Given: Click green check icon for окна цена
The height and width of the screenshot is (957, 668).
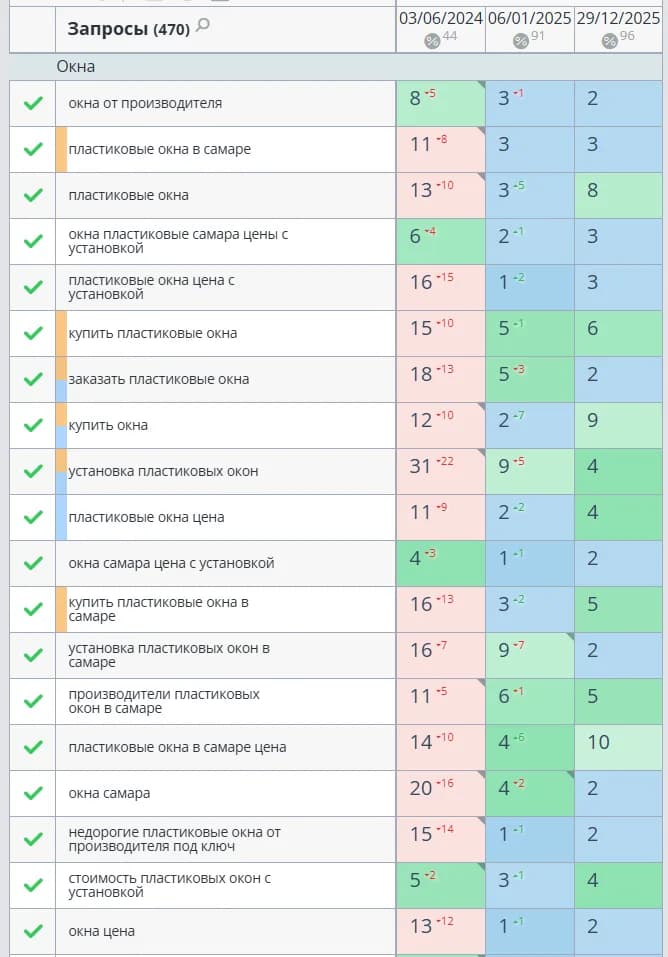Looking at the screenshot, I should [x=33, y=931].
